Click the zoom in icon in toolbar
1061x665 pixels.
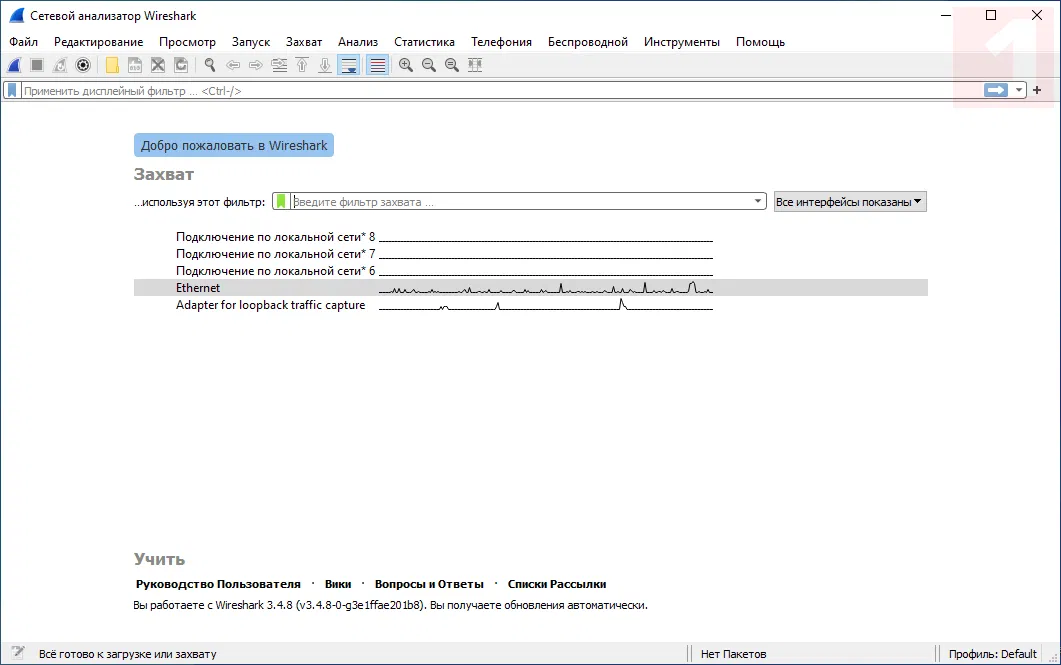406,65
